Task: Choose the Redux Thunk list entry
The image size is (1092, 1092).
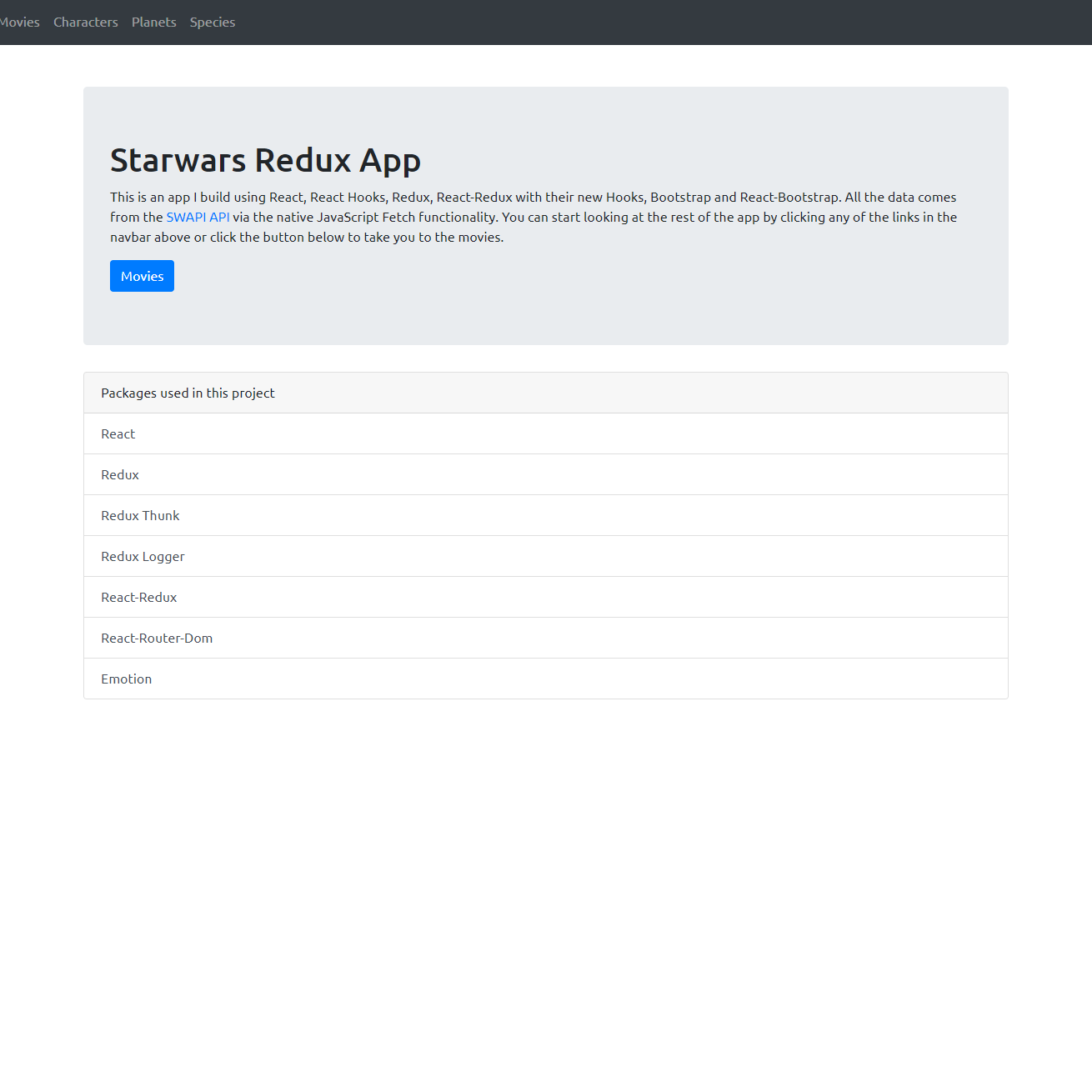Action: (x=546, y=515)
